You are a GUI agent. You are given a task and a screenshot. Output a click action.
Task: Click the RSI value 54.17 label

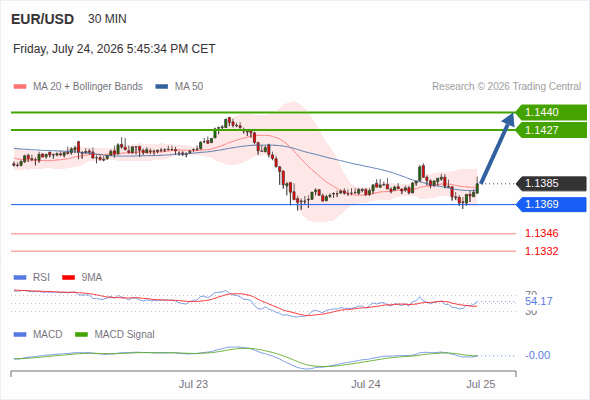click(538, 301)
